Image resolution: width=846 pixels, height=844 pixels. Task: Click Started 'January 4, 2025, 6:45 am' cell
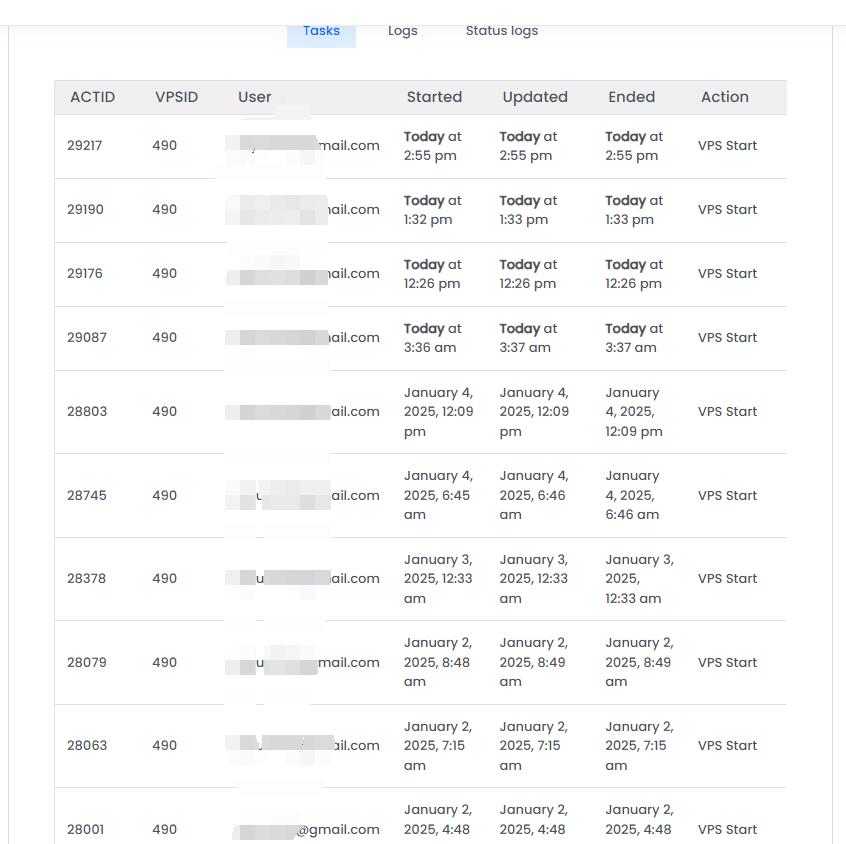click(x=439, y=495)
